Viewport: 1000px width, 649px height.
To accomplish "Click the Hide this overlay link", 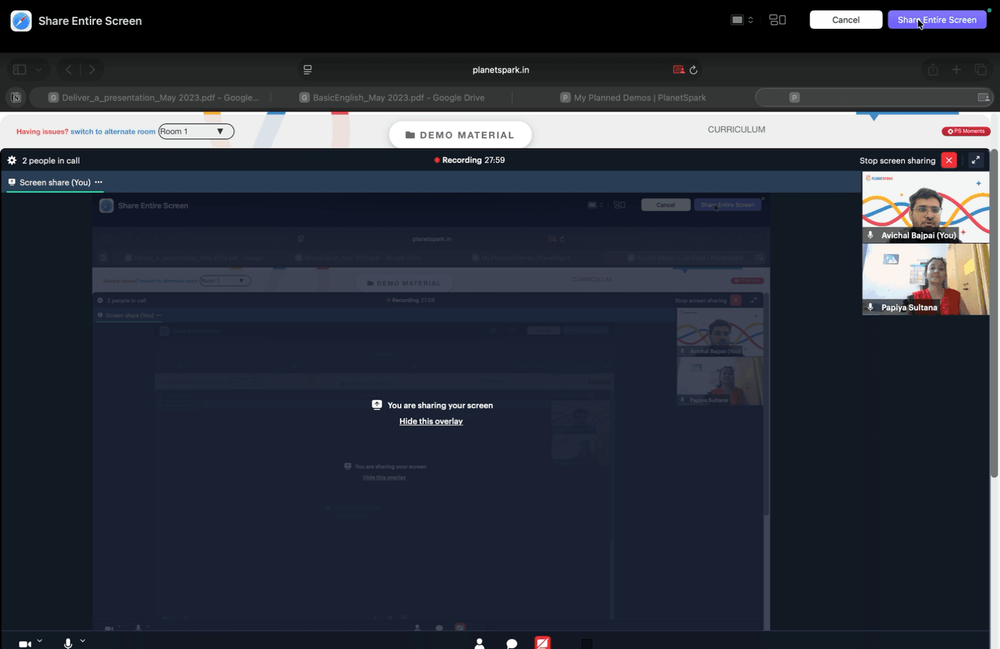I will 431,421.
